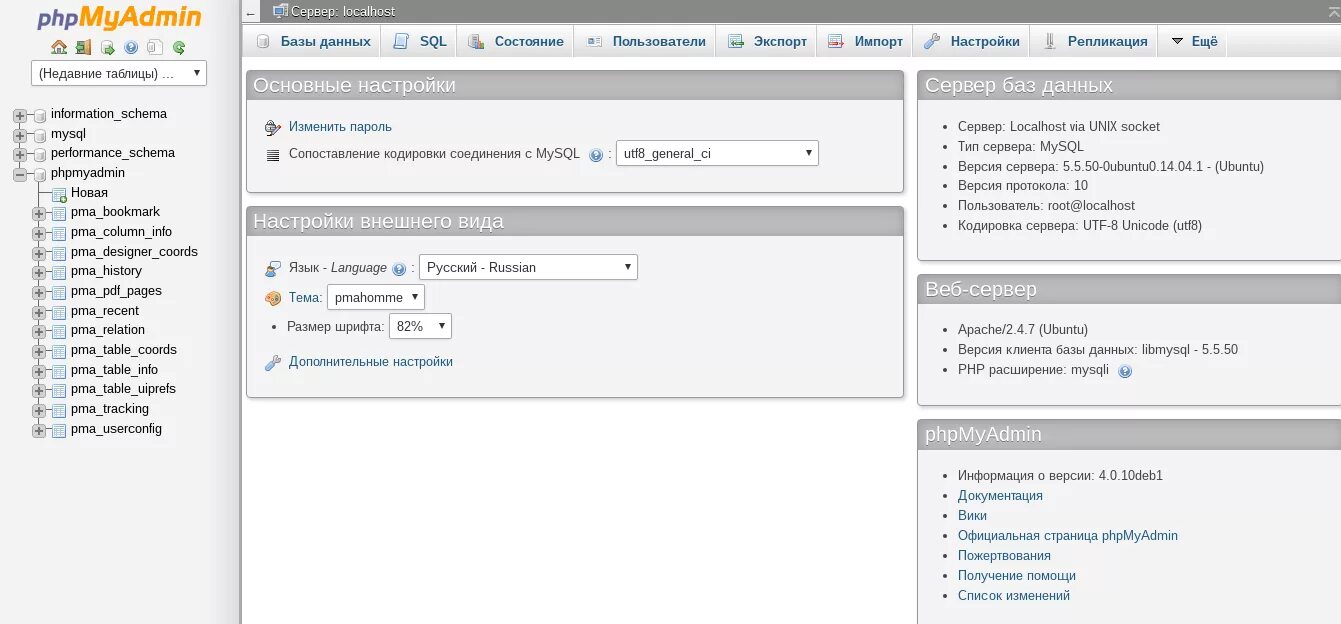Open the Состояние tab
The image size is (1341, 624).
point(516,41)
